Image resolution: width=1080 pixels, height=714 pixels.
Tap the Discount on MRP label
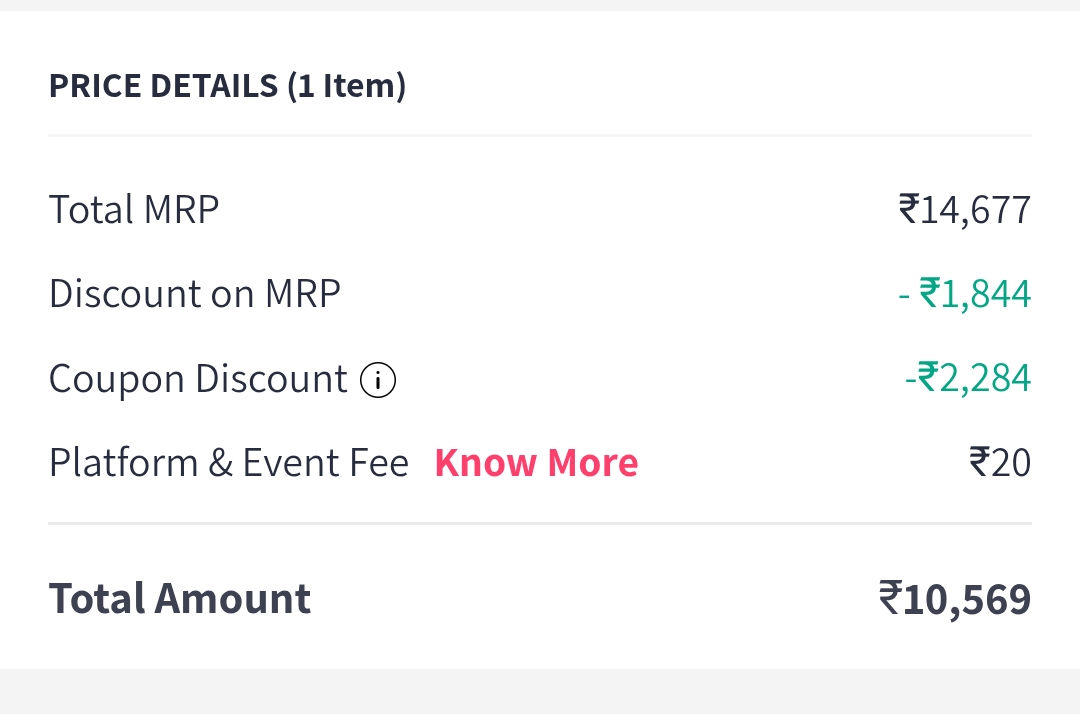195,294
